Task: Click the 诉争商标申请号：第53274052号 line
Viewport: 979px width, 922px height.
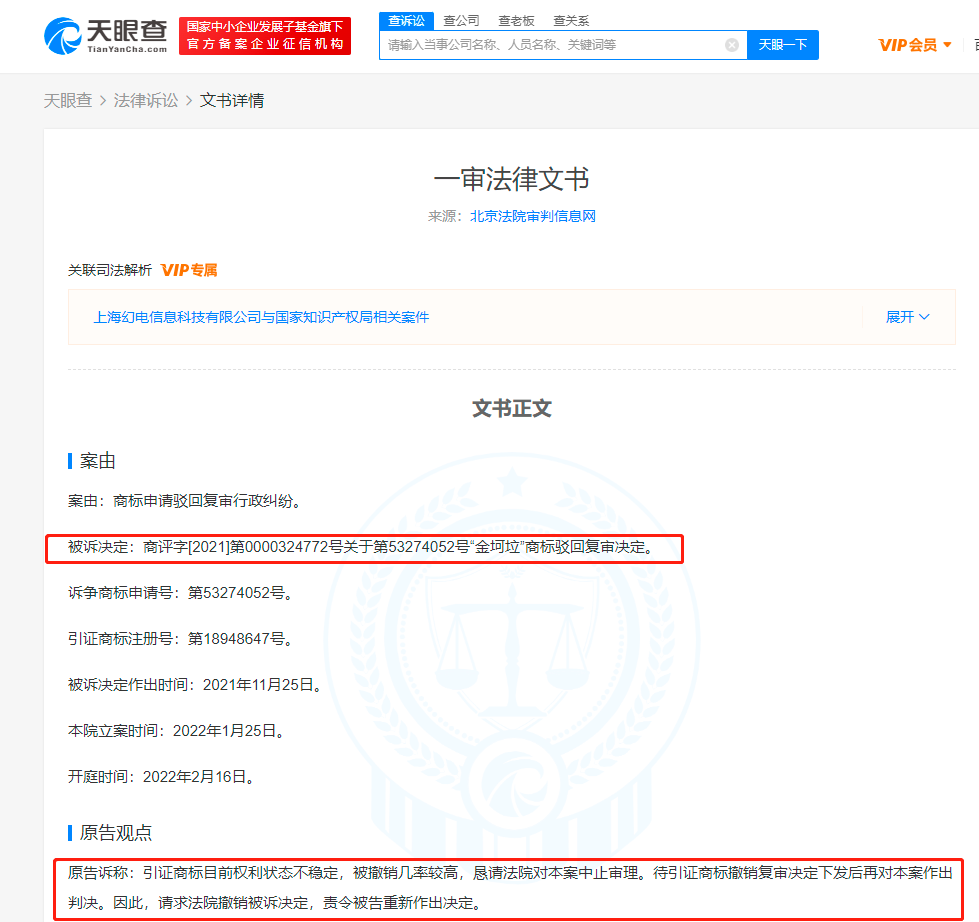Action: pyautogui.click(x=180, y=593)
